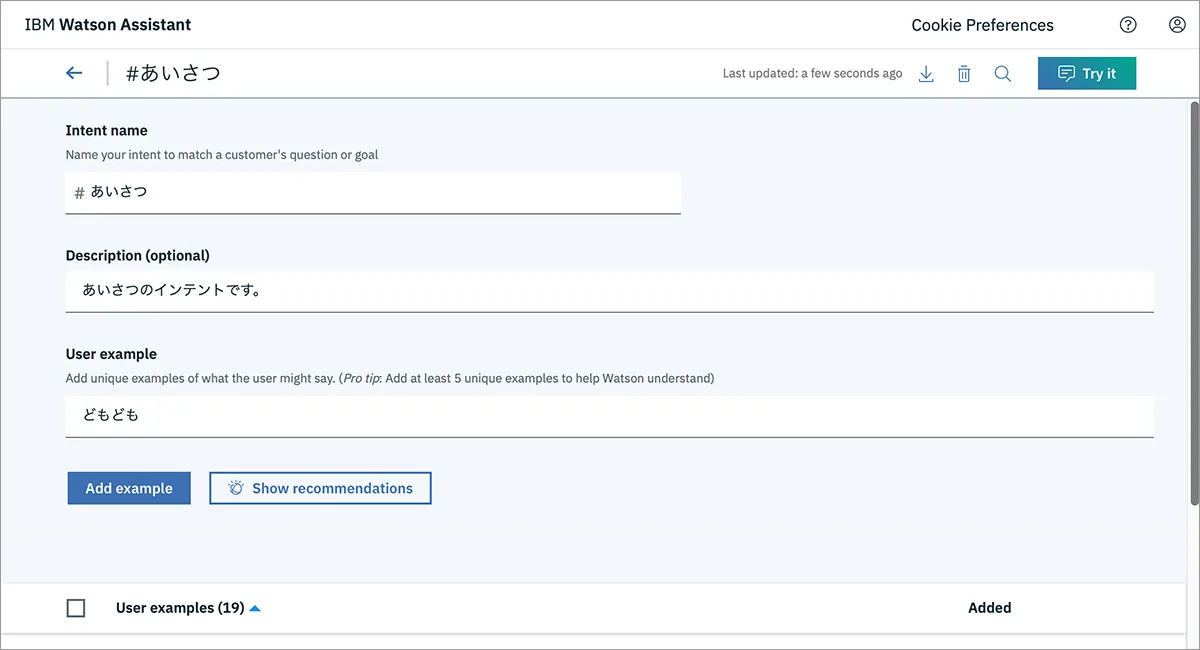1200x650 pixels.
Task: Focus the Intent name input field
Action: [373, 192]
